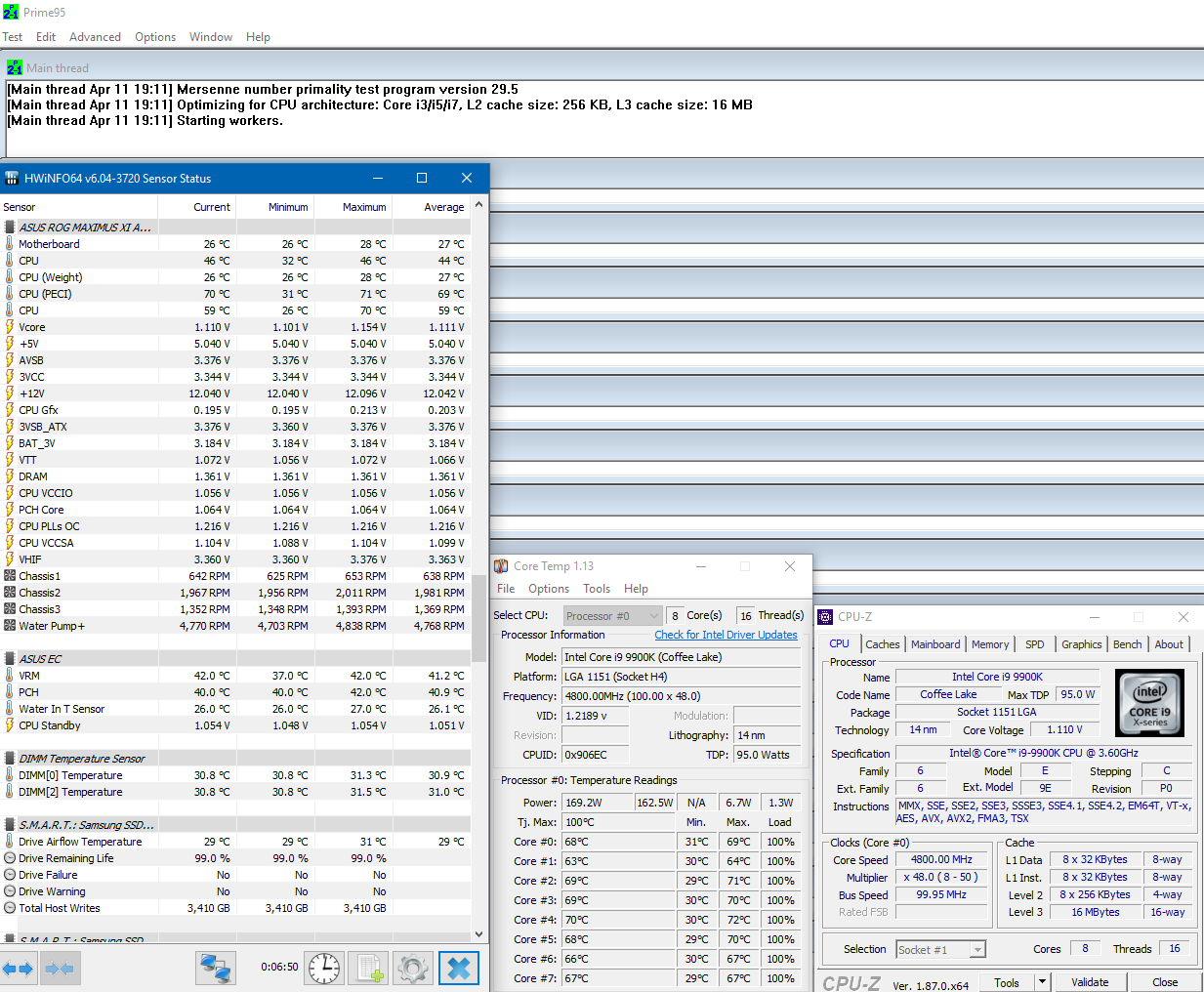1204x992 pixels.
Task: Open Prime95 Edit menu
Action: pyautogui.click(x=46, y=37)
